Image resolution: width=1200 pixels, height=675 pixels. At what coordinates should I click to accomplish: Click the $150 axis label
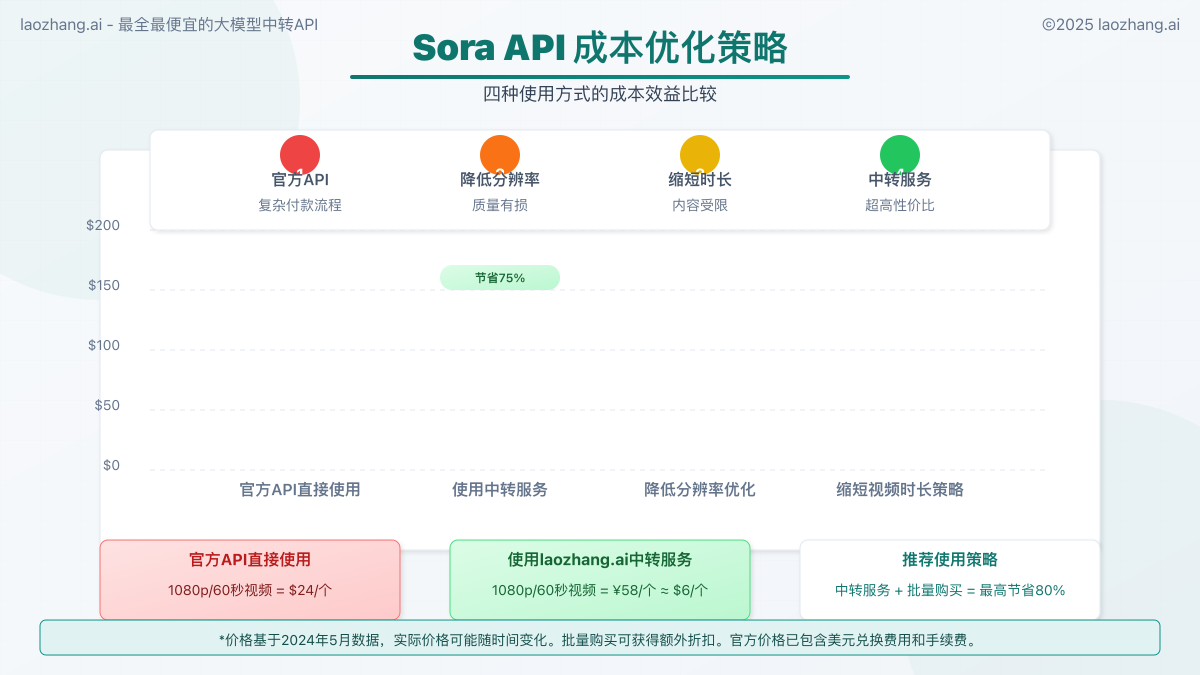click(x=103, y=285)
